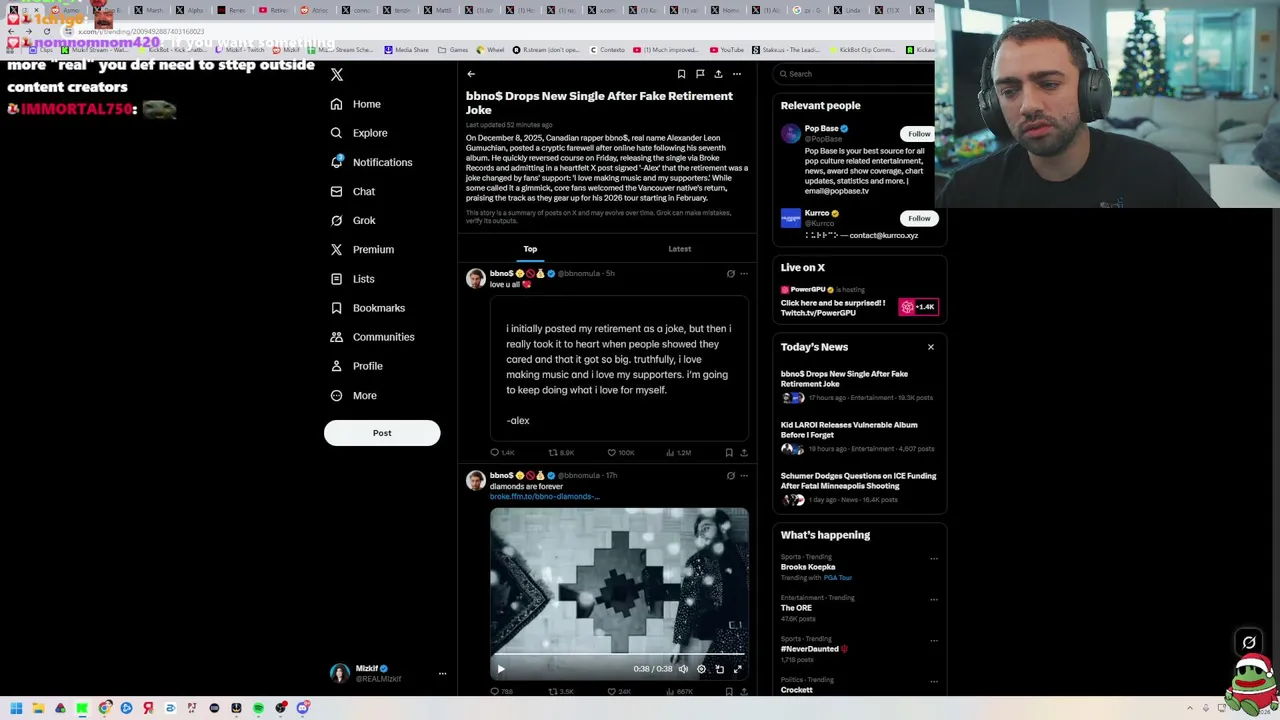Image resolution: width=1280 pixels, height=720 pixels.
Task: Go to Profile in sidebar
Action: click(x=356, y=366)
